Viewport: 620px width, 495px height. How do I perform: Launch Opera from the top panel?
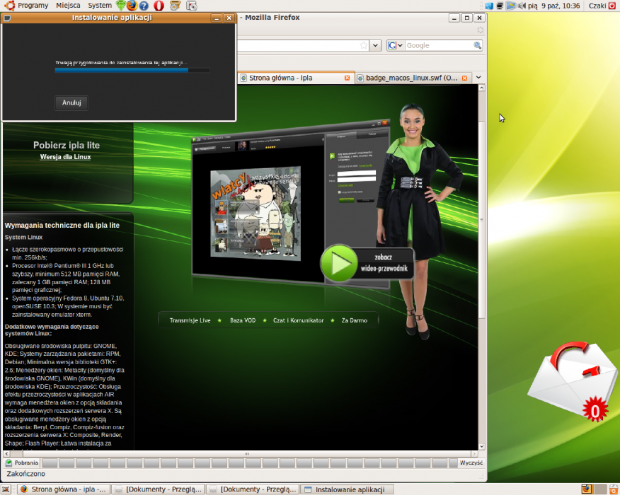click(x=159, y=6)
